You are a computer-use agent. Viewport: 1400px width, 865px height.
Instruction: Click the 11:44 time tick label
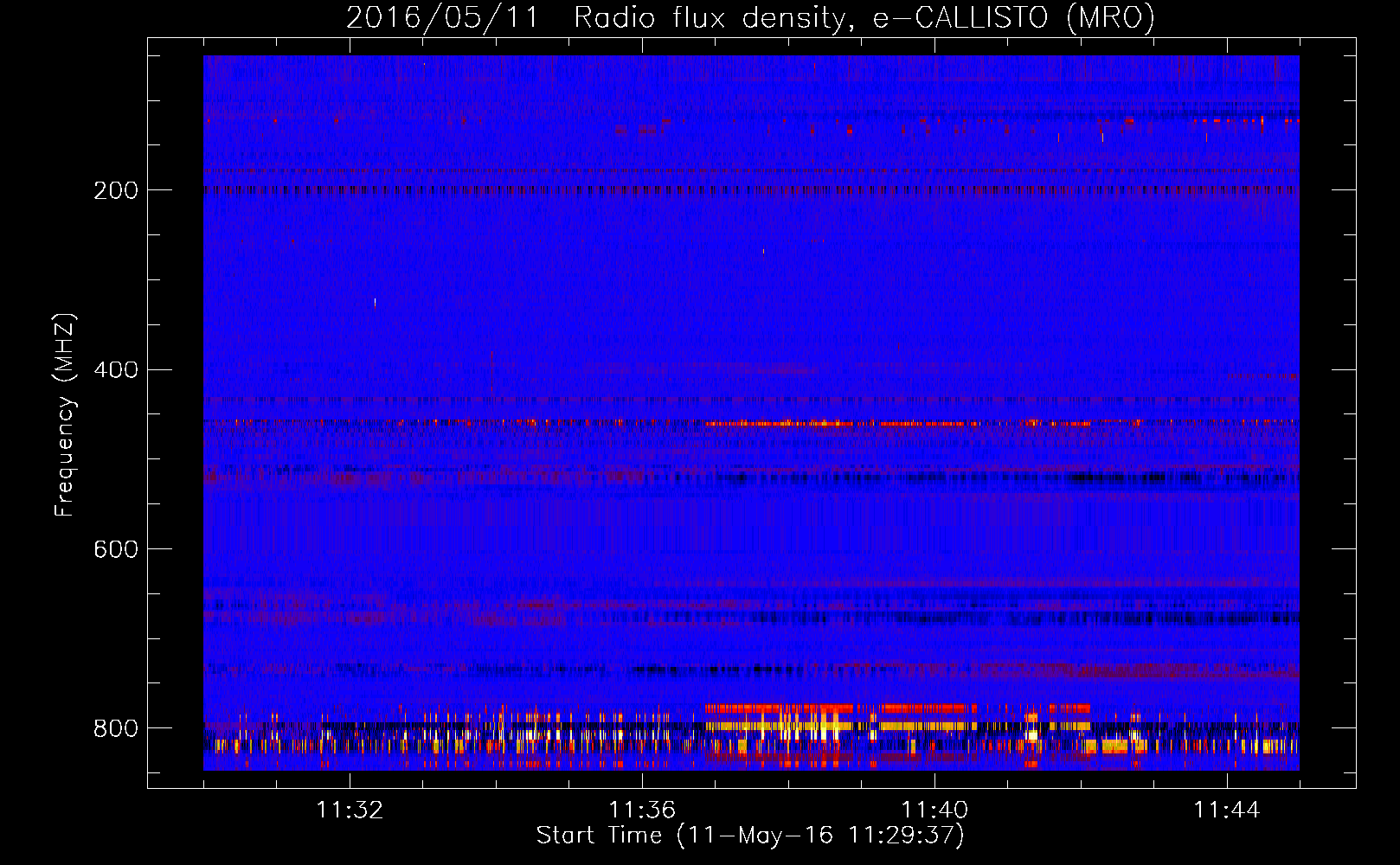[1227, 811]
